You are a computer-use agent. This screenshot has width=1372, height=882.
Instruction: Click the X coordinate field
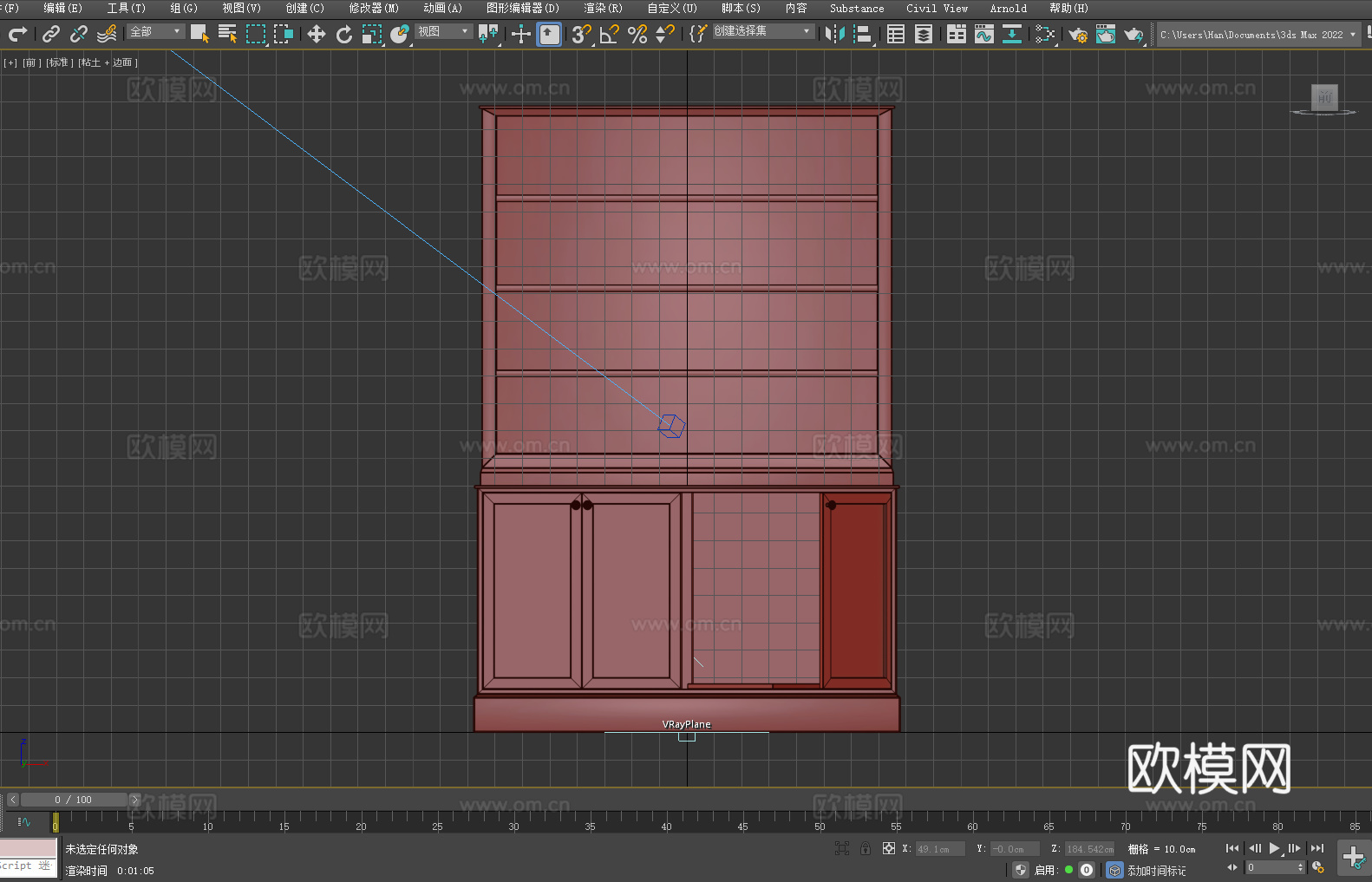point(940,849)
